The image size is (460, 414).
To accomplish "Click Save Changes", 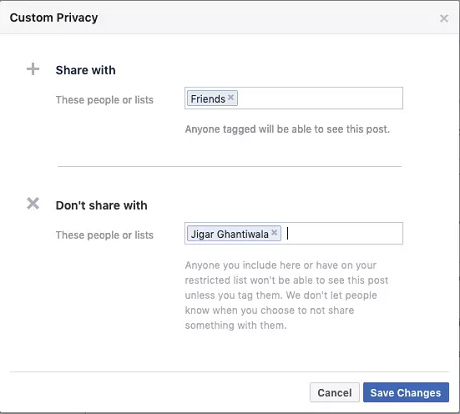I will click(406, 392).
